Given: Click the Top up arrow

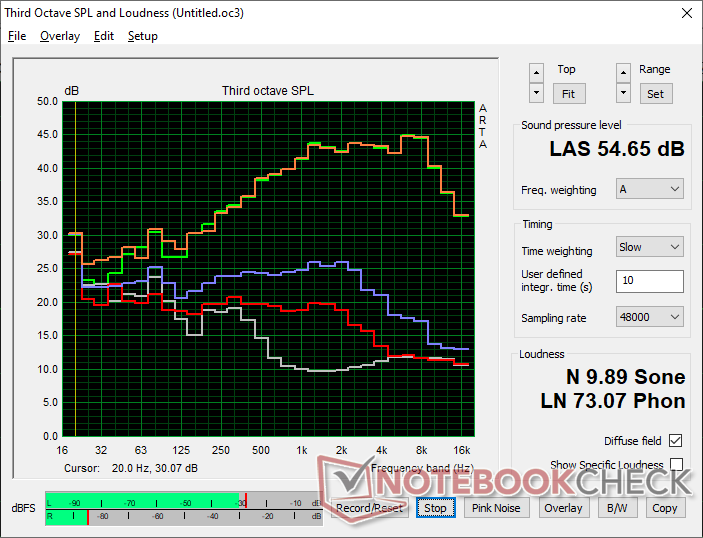Looking at the screenshot, I should (537, 72).
